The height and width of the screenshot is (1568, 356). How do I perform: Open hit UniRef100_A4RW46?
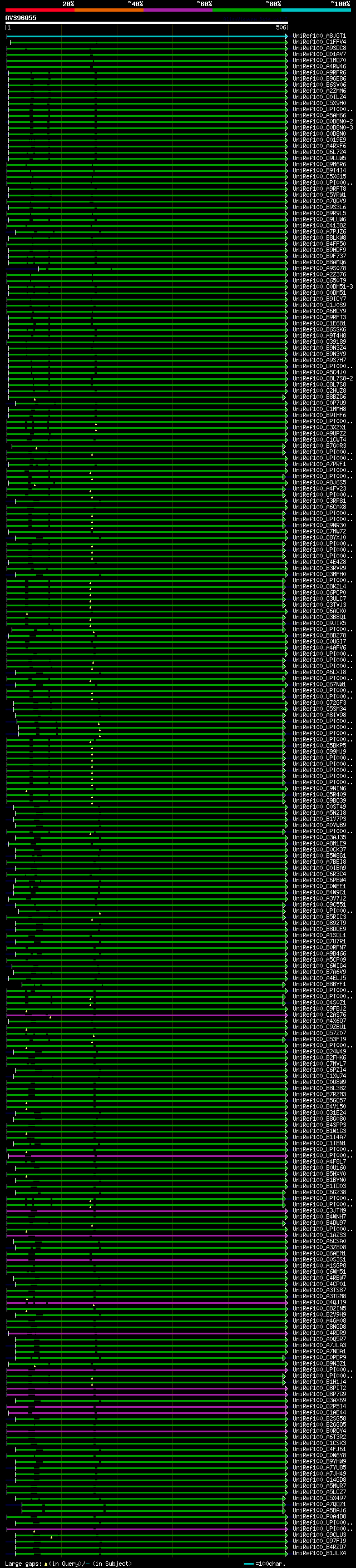pyautogui.click(x=319, y=66)
